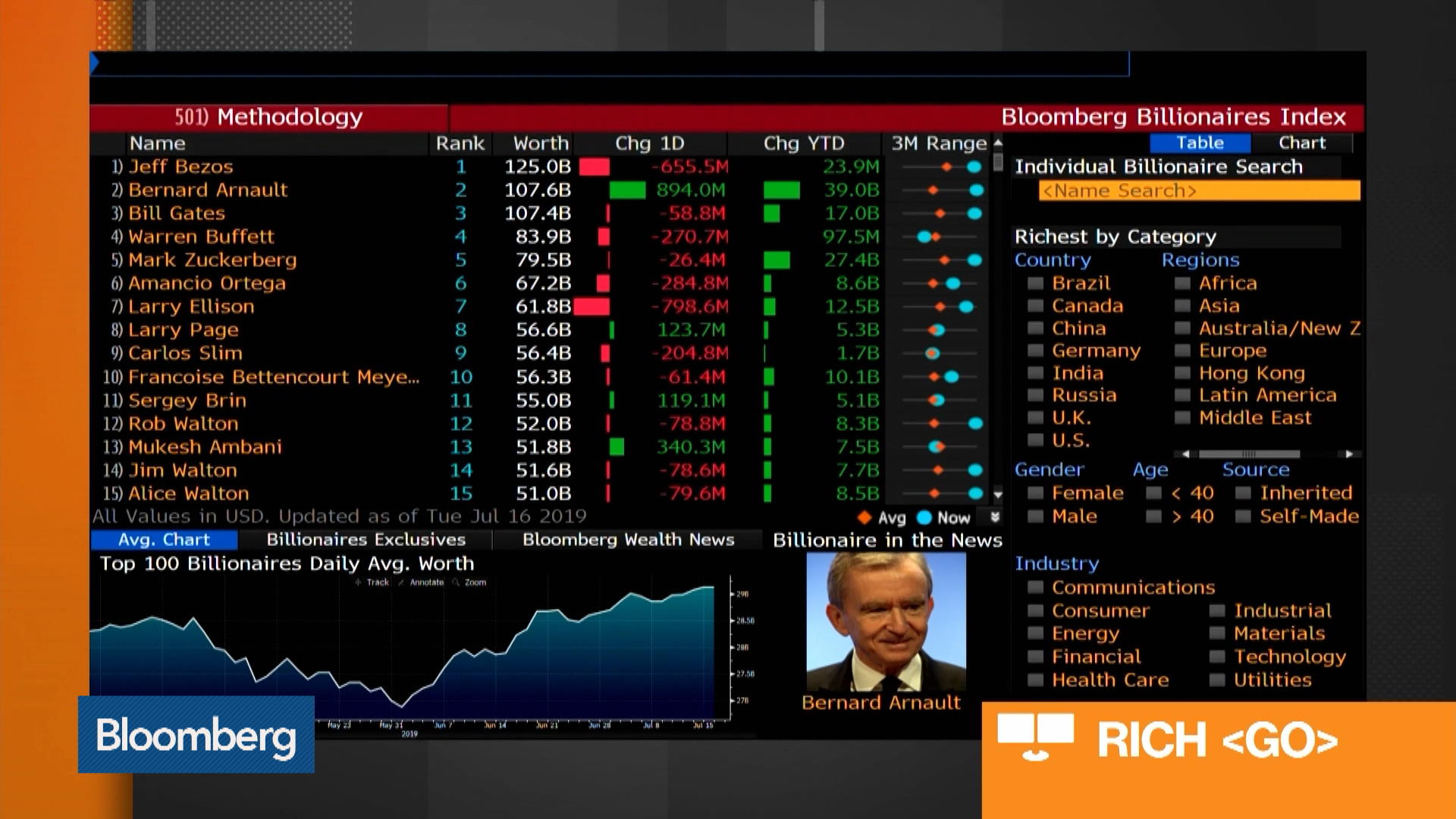This screenshot has height=819, width=1456.
Task: Sort by the Chg 1D column header
Action: (x=649, y=143)
